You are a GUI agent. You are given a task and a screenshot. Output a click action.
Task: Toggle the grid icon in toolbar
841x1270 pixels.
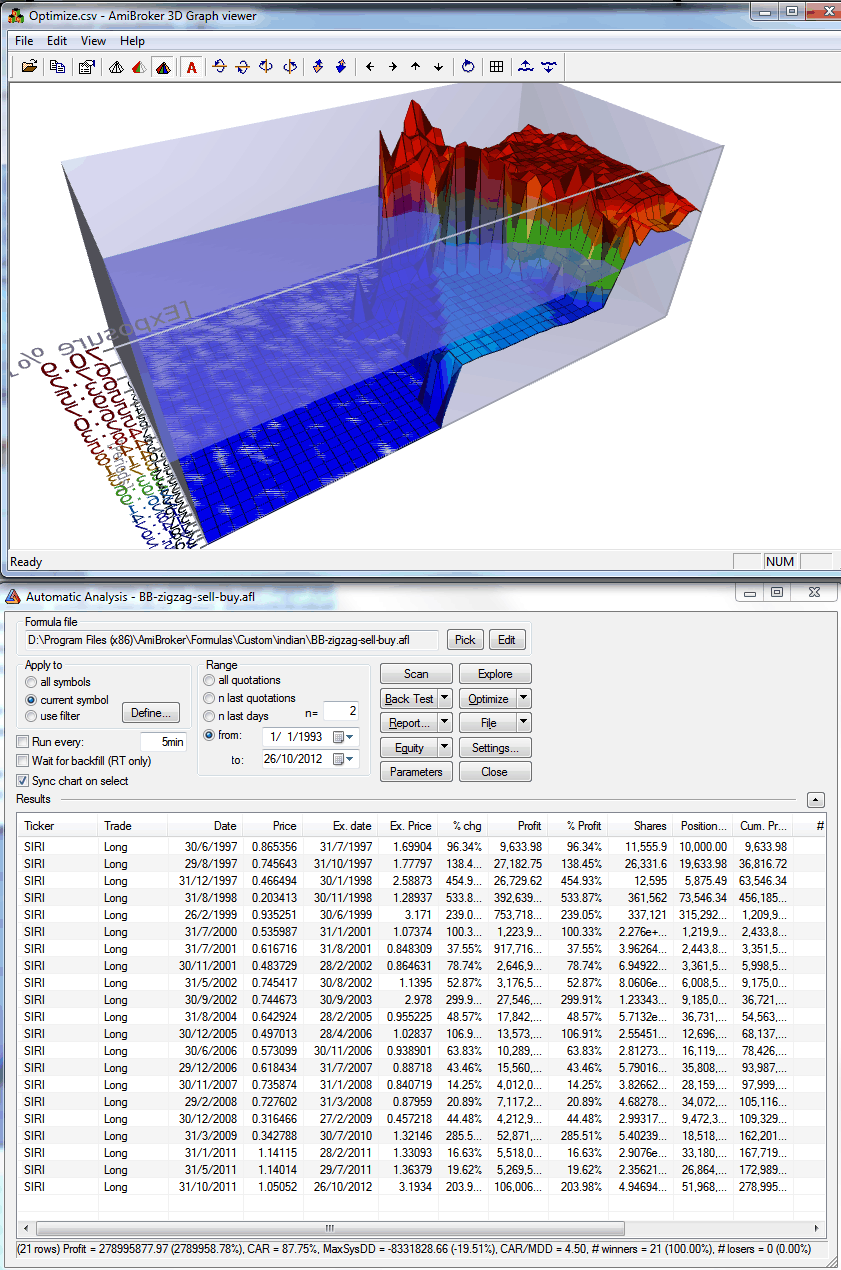(x=496, y=67)
